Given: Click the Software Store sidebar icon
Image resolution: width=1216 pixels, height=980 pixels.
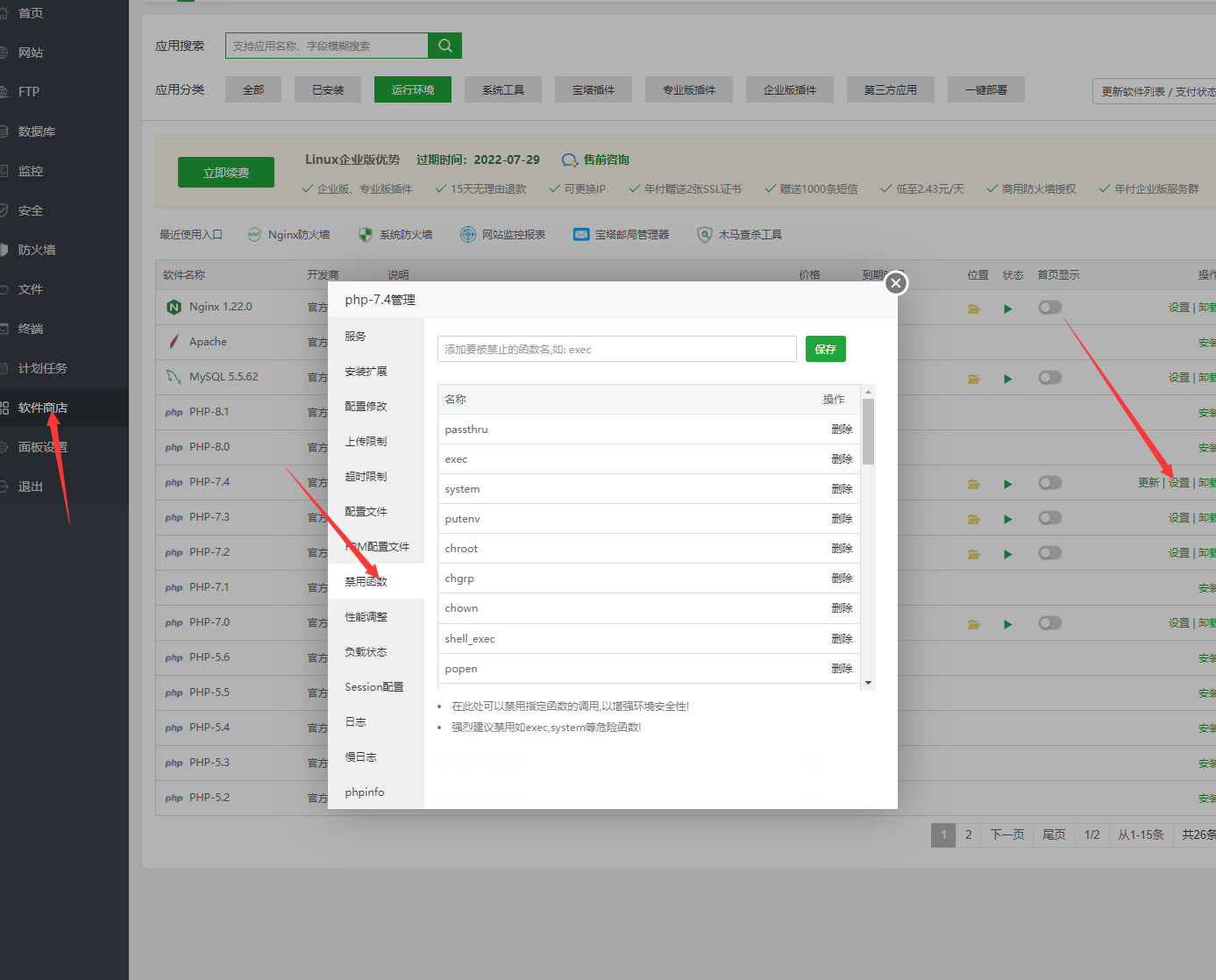Looking at the screenshot, I should click(4, 408).
